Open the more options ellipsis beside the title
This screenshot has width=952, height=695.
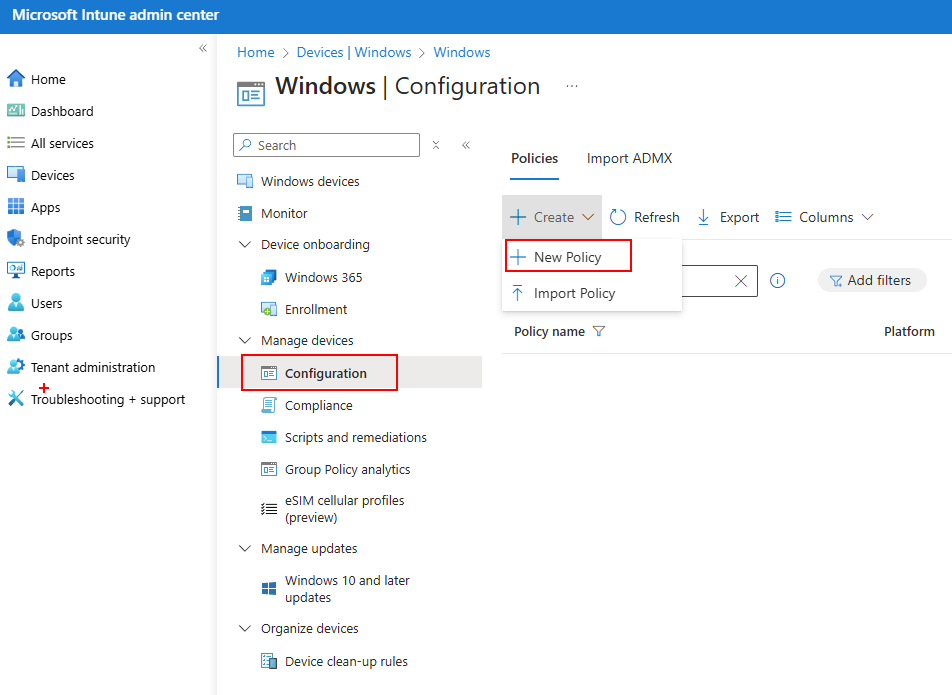click(571, 86)
